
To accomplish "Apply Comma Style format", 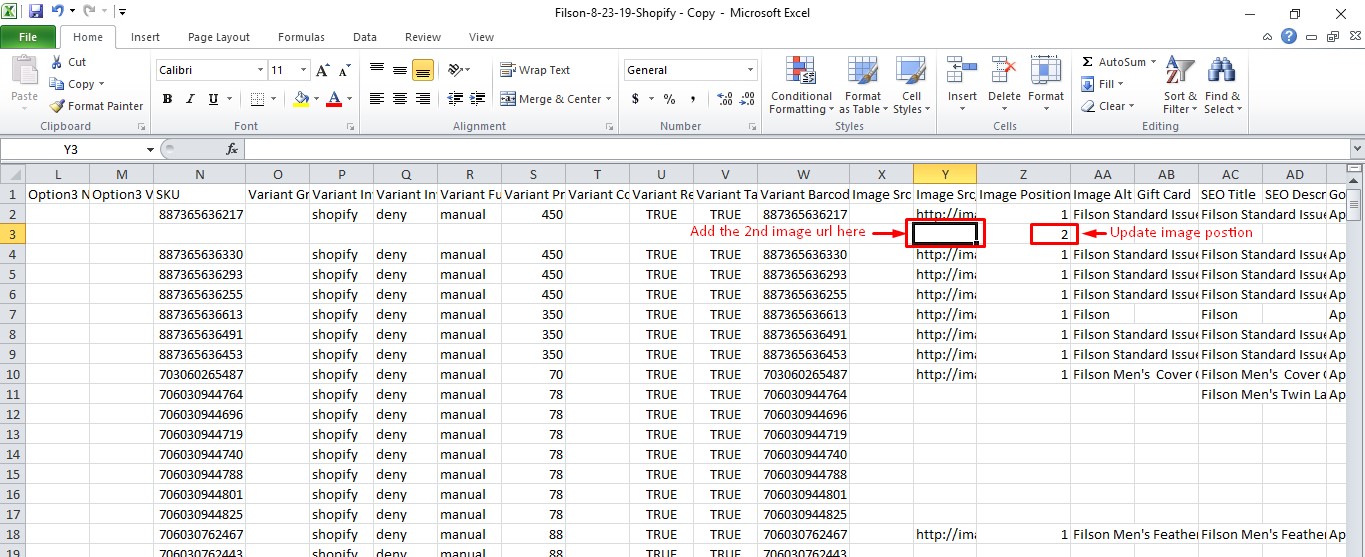I will coord(691,99).
